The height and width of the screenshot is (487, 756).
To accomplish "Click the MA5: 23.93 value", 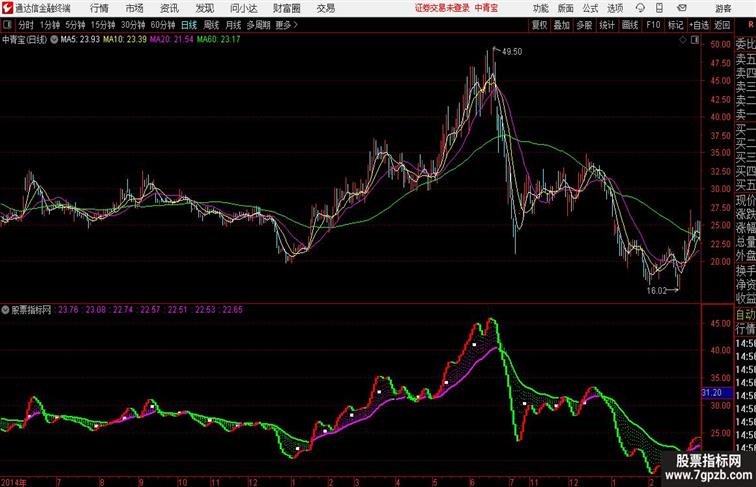I will click(80, 40).
